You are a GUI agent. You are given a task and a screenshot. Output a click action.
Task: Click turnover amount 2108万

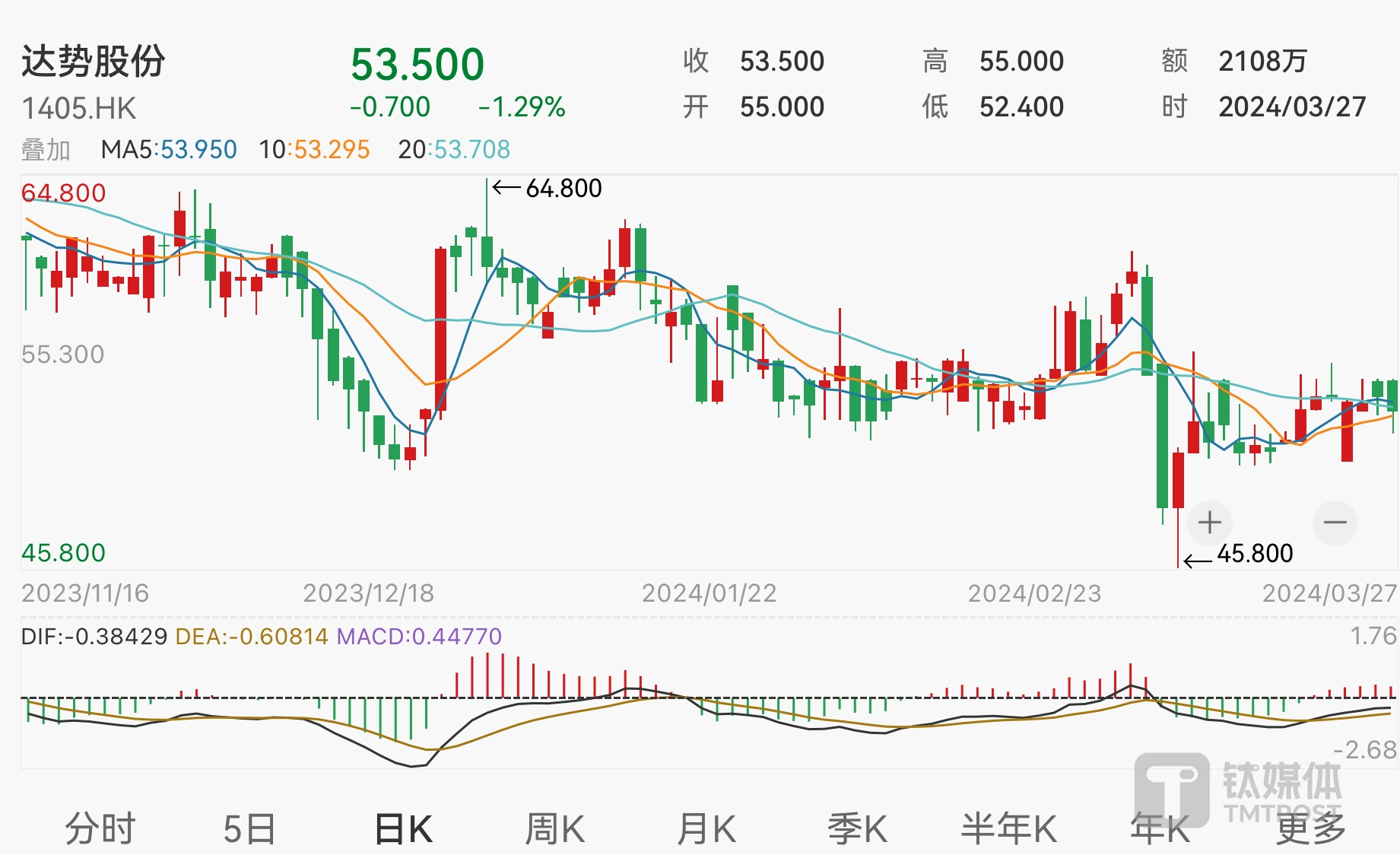[1262, 61]
